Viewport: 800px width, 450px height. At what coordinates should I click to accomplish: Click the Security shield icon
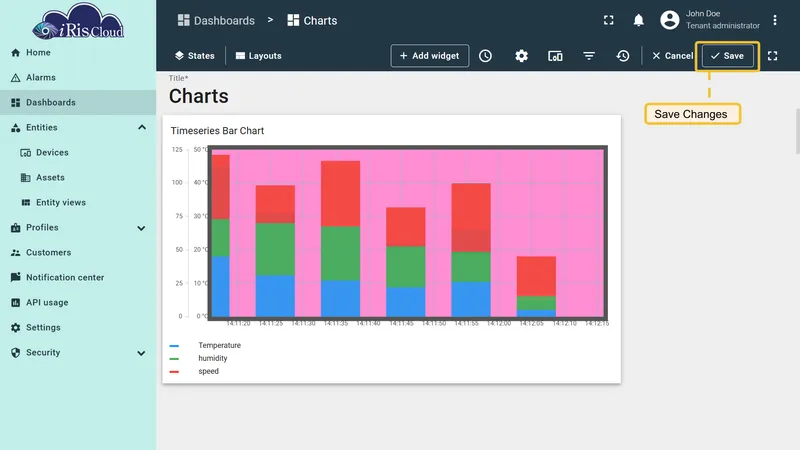[x=15, y=353]
